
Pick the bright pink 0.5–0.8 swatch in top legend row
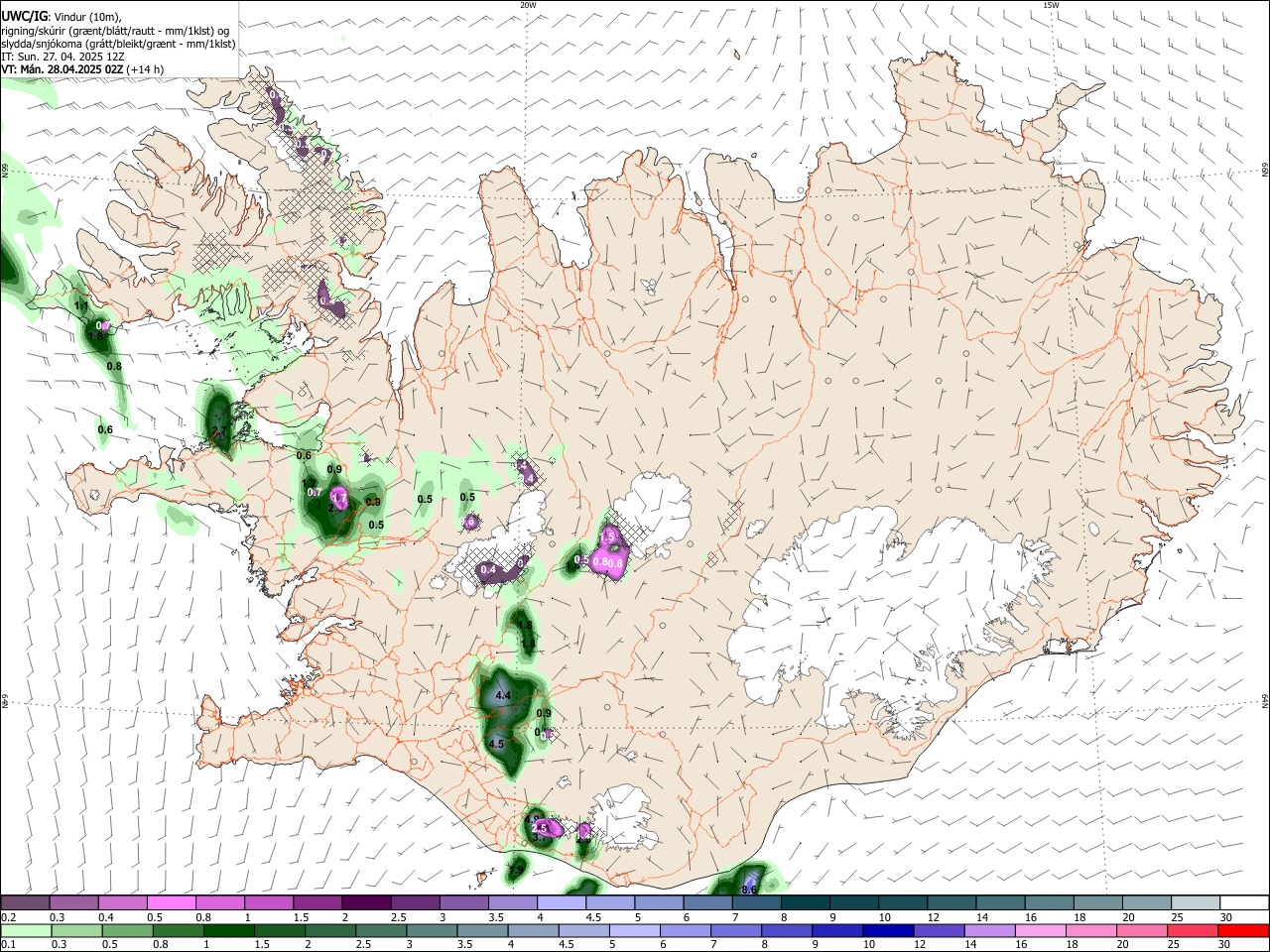point(171,903)
